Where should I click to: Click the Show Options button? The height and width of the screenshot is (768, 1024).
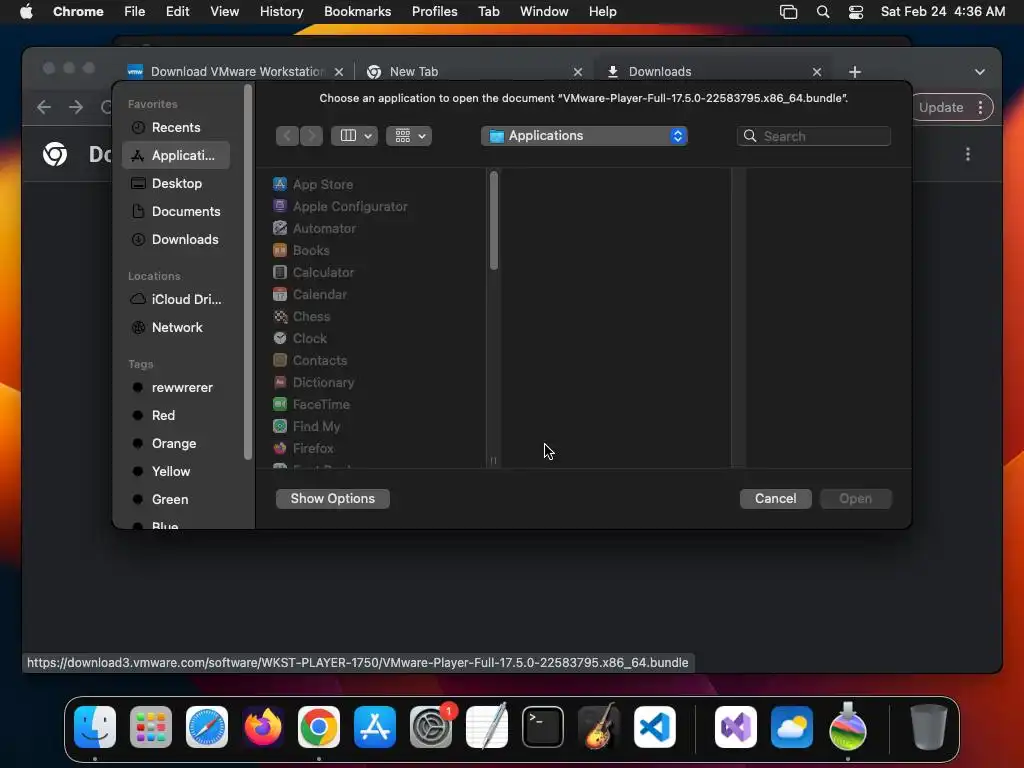click(332, 499)
